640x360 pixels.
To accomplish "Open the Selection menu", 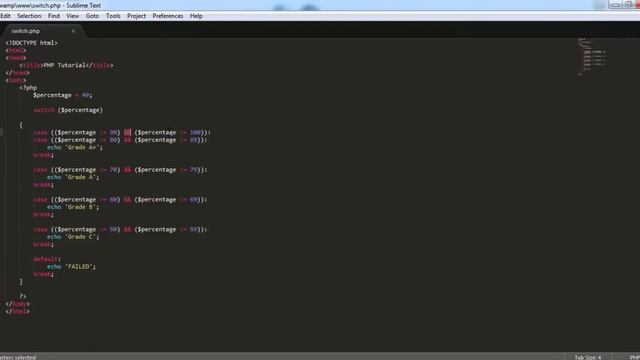I will click(29, 16).
